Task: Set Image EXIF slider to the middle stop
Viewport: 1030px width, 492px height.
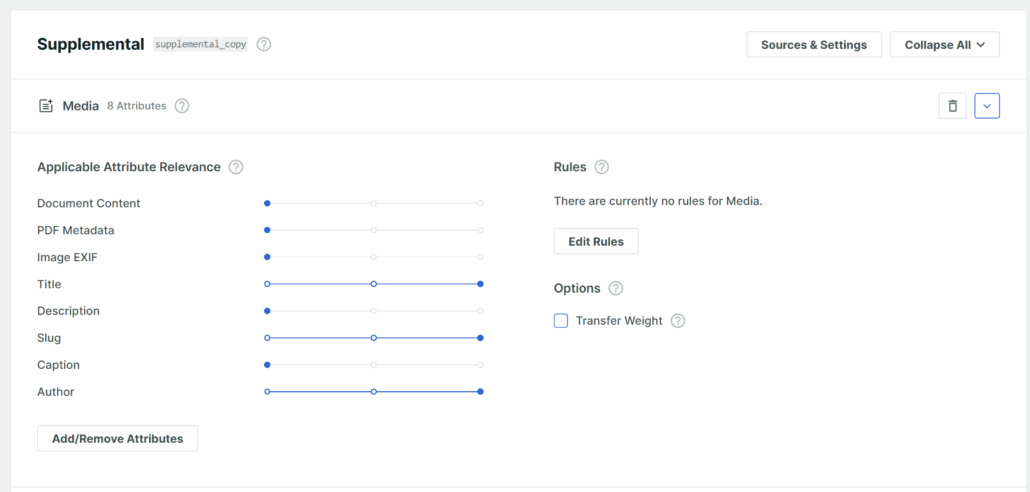Action: click(374, 257)
